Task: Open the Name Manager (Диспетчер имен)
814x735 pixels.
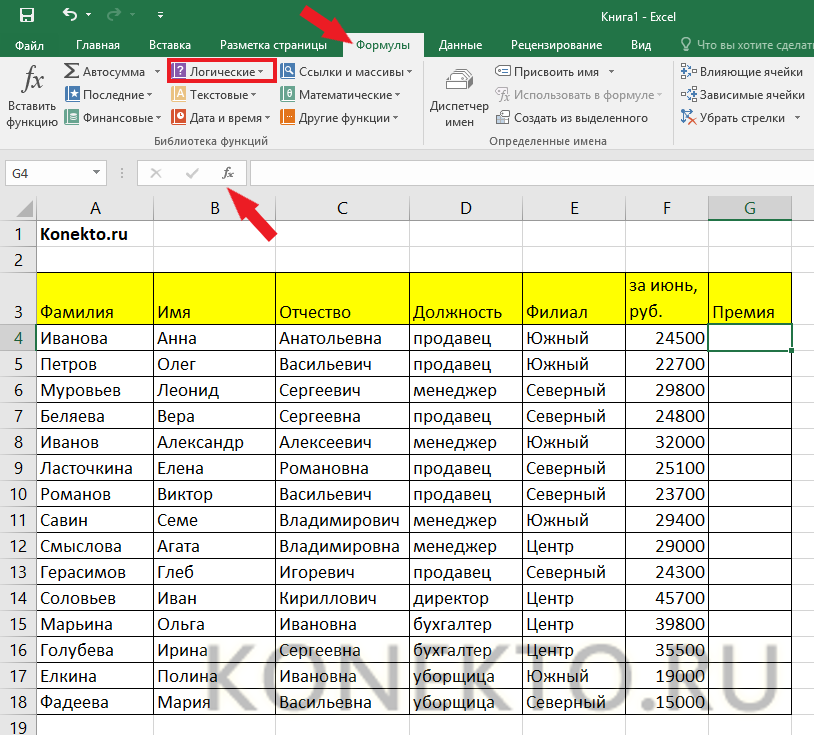Action: [x=459, y=97]
